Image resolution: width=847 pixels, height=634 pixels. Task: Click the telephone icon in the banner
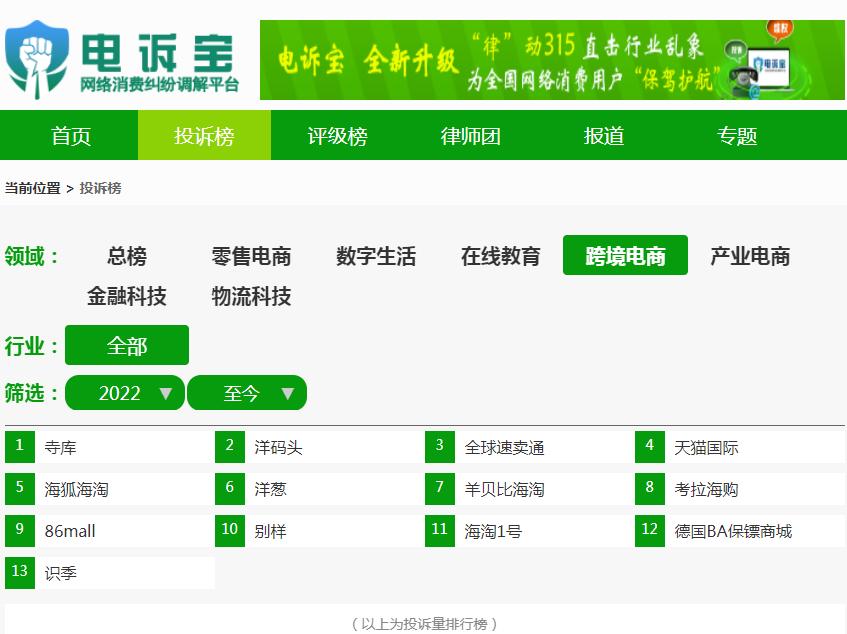click(x=744, y=78)
